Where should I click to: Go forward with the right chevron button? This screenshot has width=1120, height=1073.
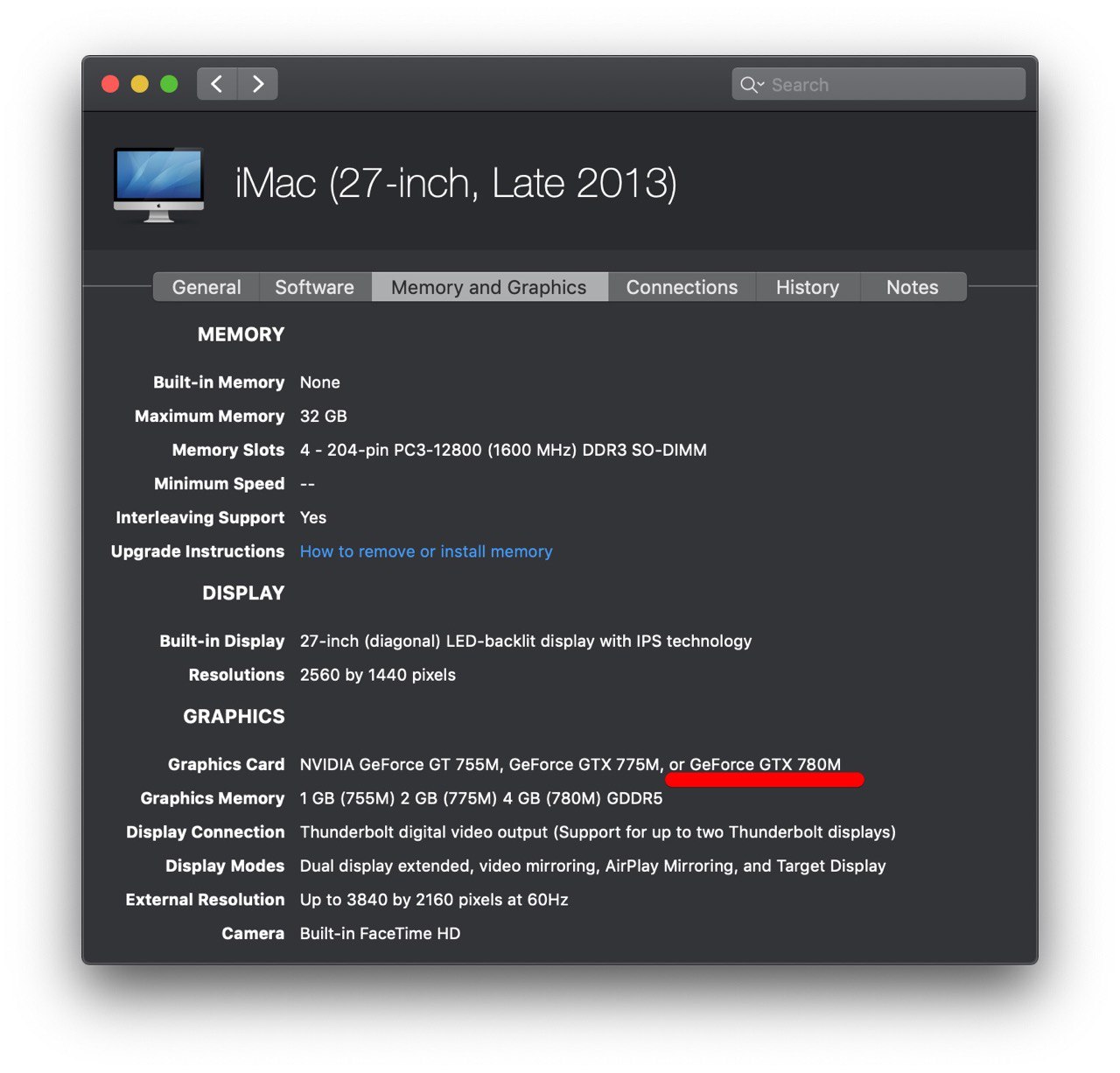[258, 84]
